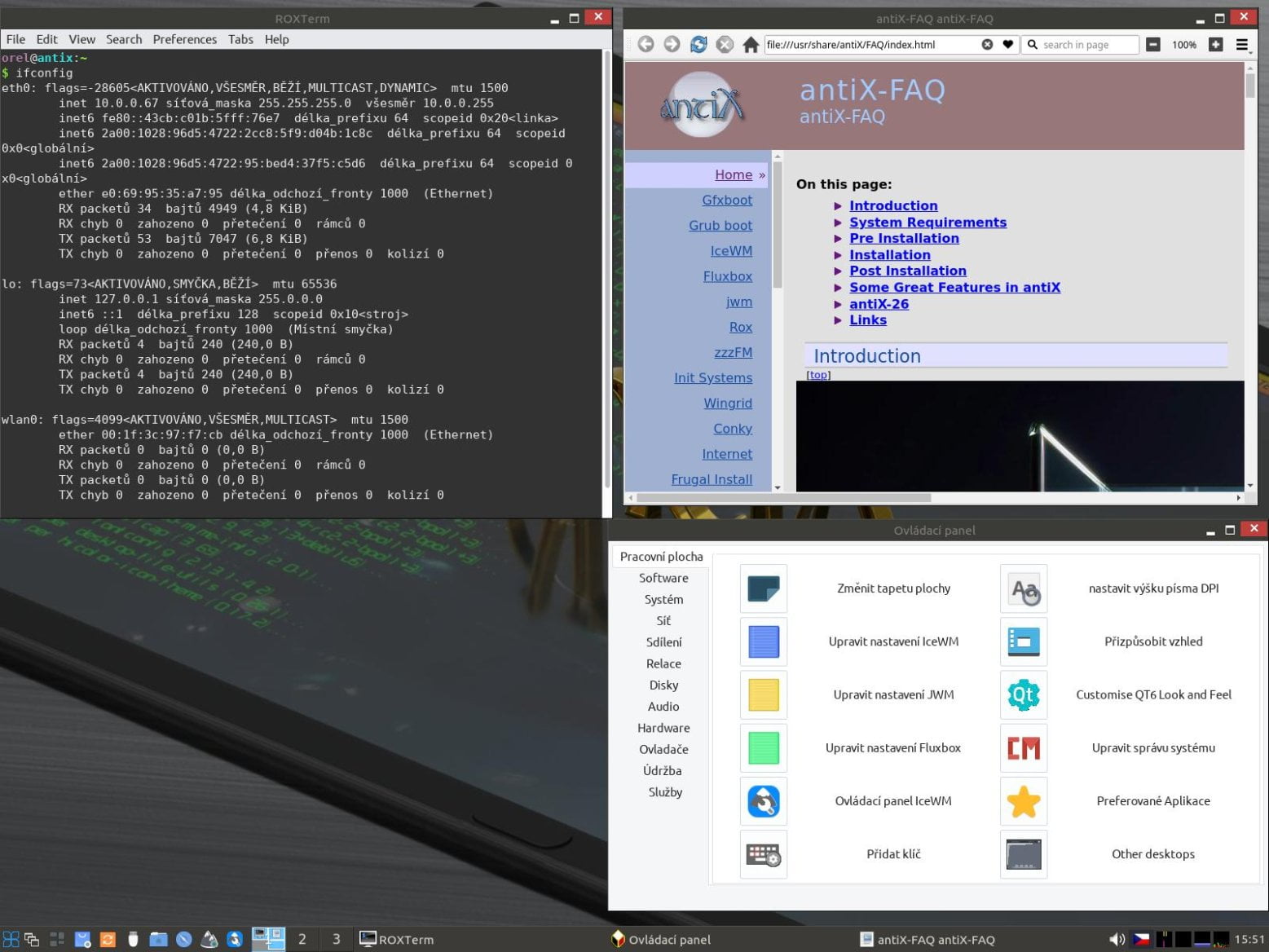Launch the Ovládací panel IceWM icon
1269x952 pixels.
(x=764, y=801)
